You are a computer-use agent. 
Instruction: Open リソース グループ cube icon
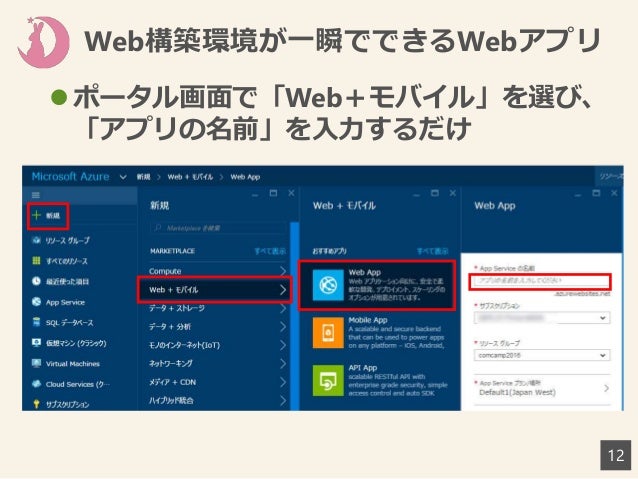coord(36,240)
